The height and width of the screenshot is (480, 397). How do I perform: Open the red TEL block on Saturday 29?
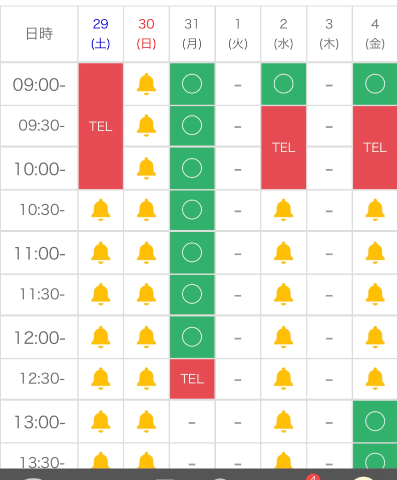click(x=101, y=126)
